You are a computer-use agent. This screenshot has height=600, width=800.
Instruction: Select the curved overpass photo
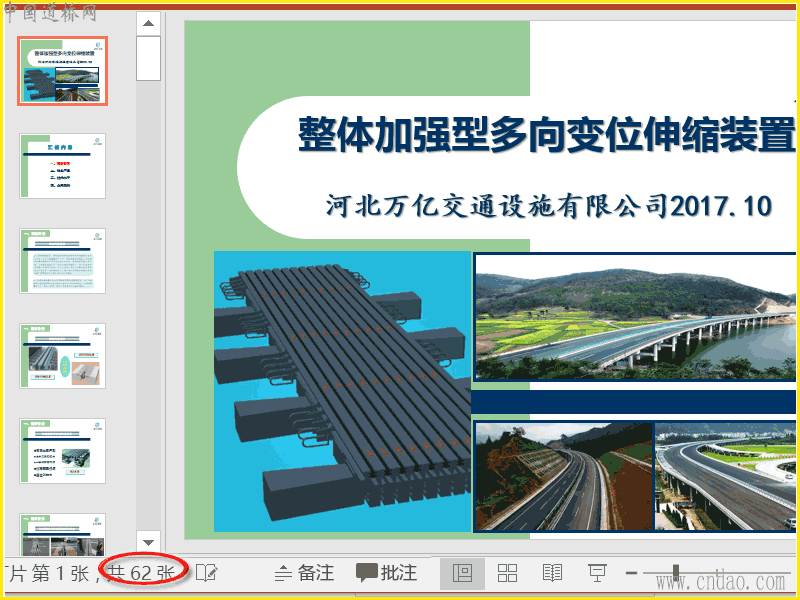tap(726, 476)
